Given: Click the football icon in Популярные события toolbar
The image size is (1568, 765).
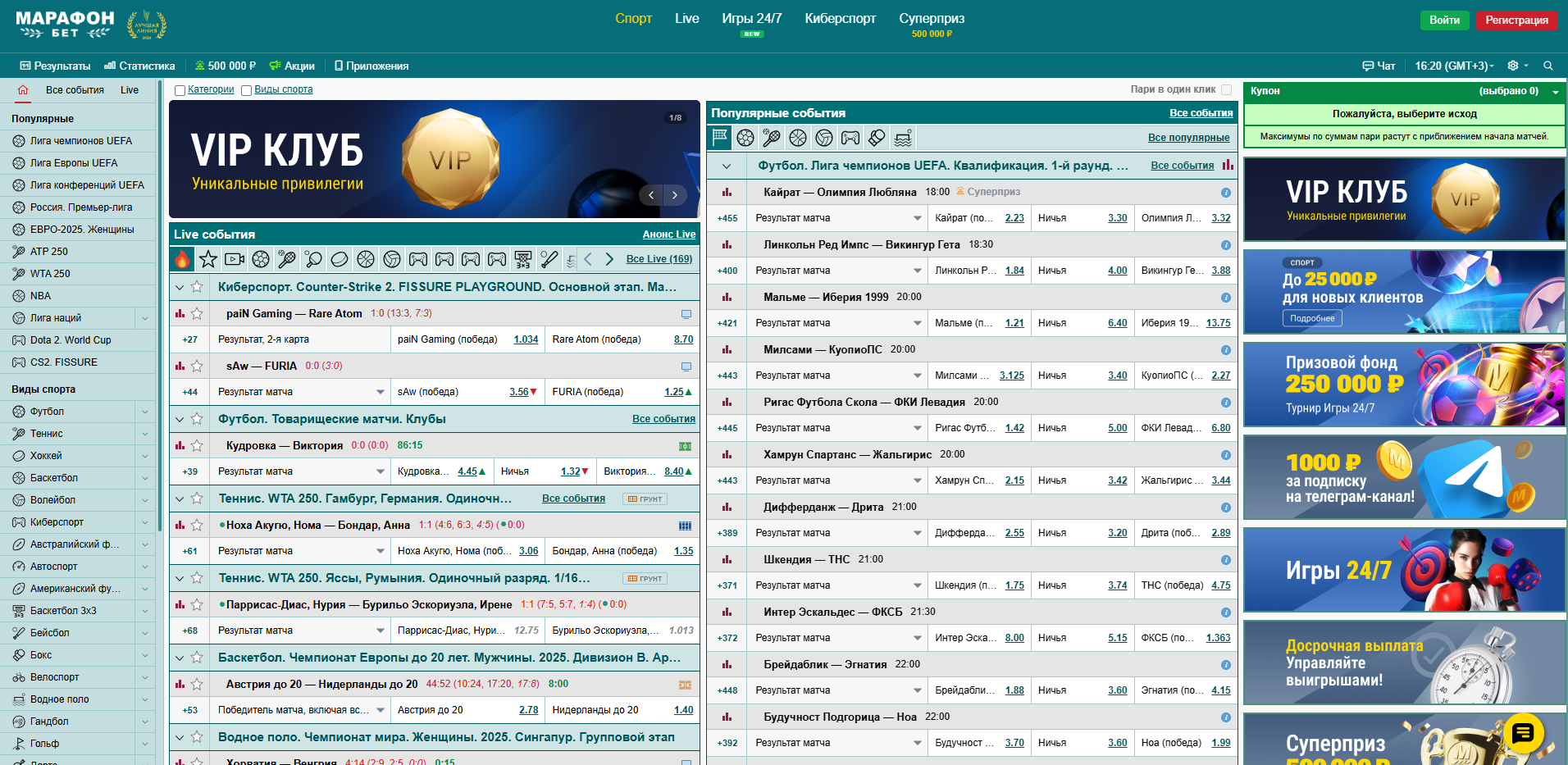Looking at the screenshot, I should coord(745,138).
